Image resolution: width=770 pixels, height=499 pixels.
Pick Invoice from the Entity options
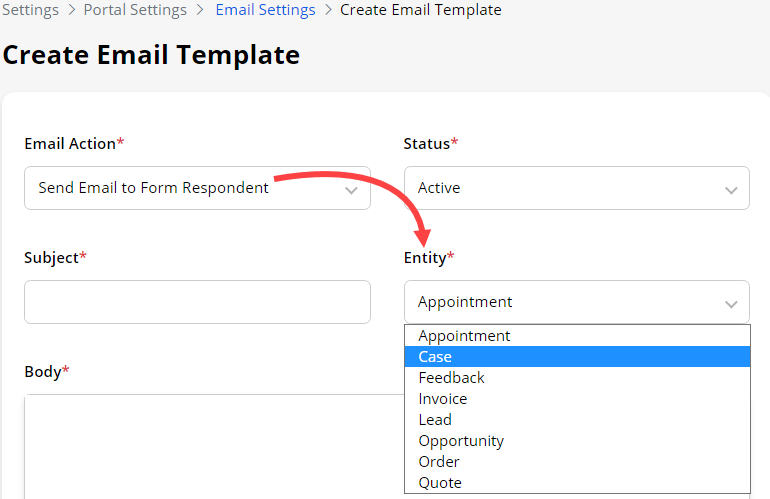[x=442, y=399]
